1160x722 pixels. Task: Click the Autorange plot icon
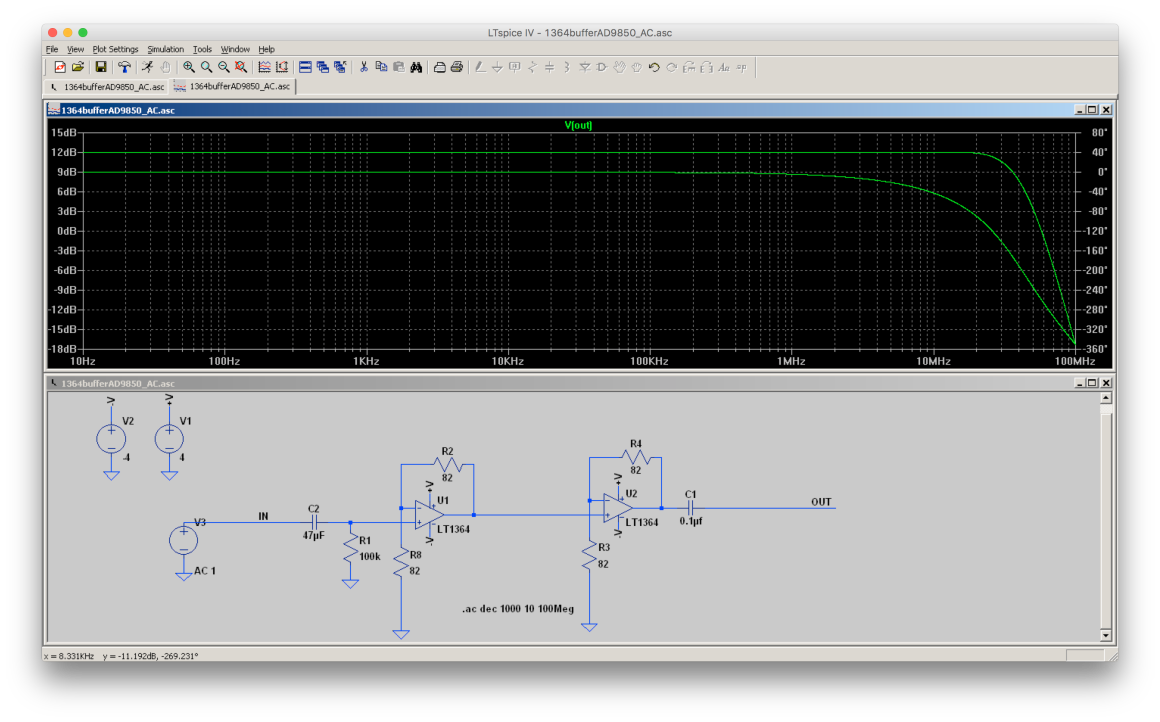(264, 67)
